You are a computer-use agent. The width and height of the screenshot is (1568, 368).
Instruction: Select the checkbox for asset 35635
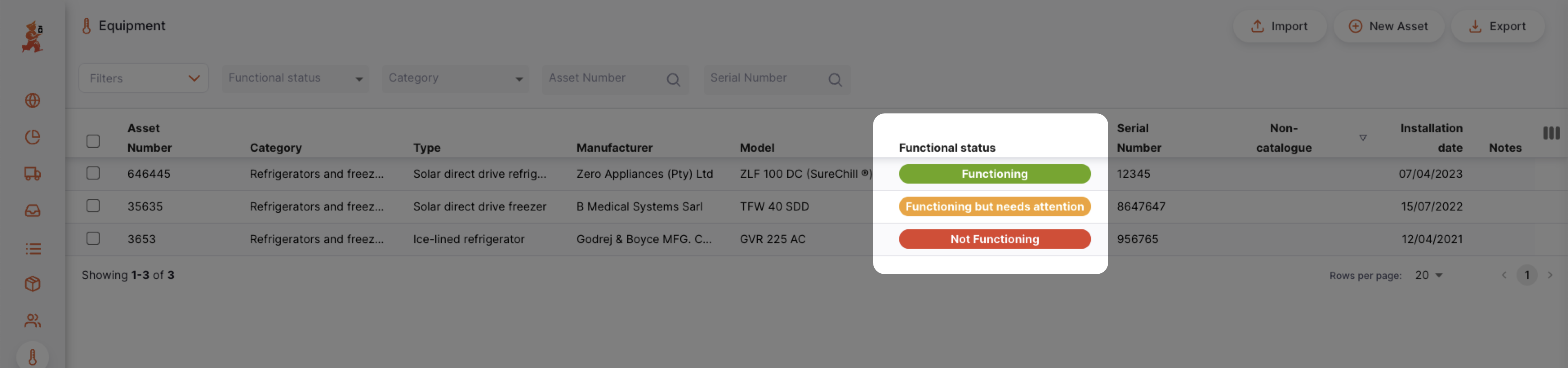[93, 206]
